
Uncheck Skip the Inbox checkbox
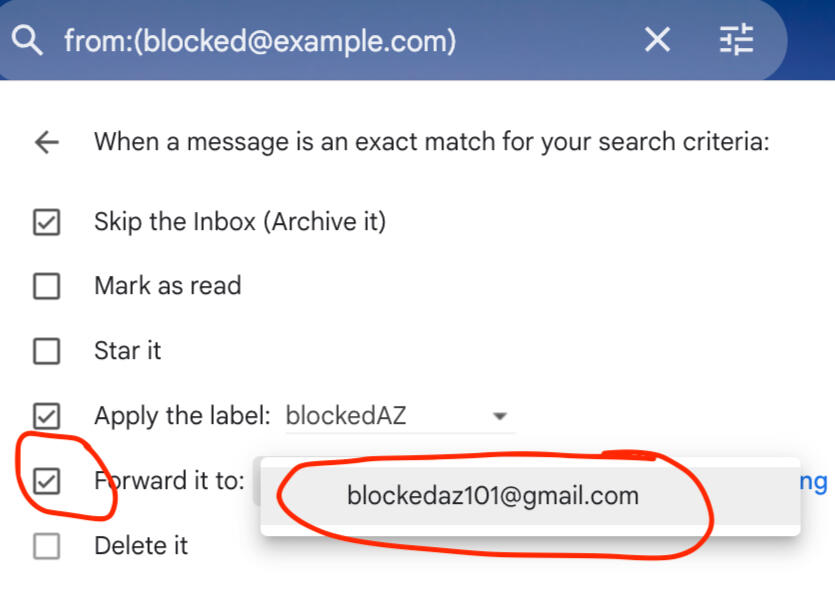click(47, 222)
